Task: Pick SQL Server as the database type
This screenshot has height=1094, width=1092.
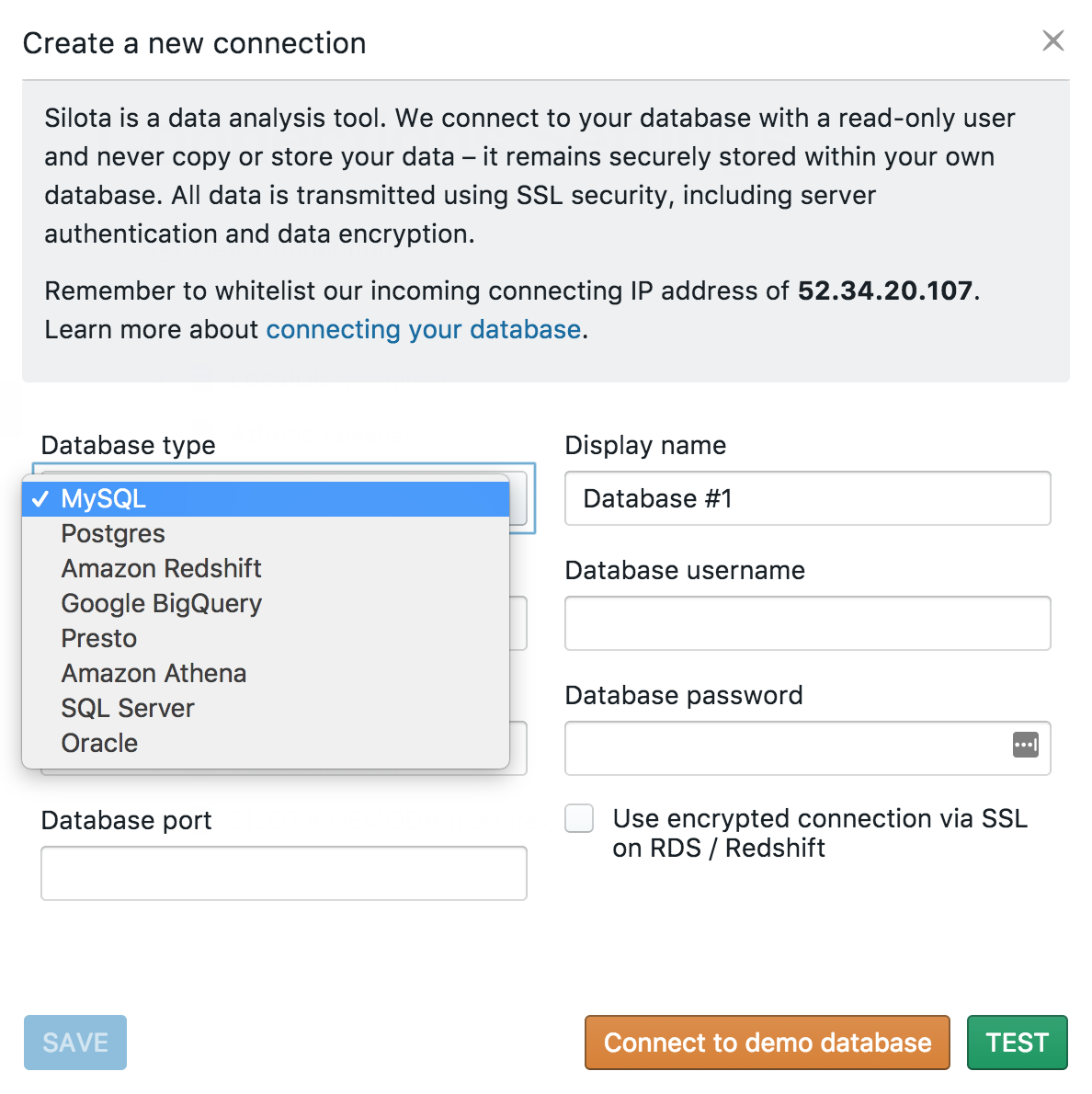Action: (x=266, y=708)
